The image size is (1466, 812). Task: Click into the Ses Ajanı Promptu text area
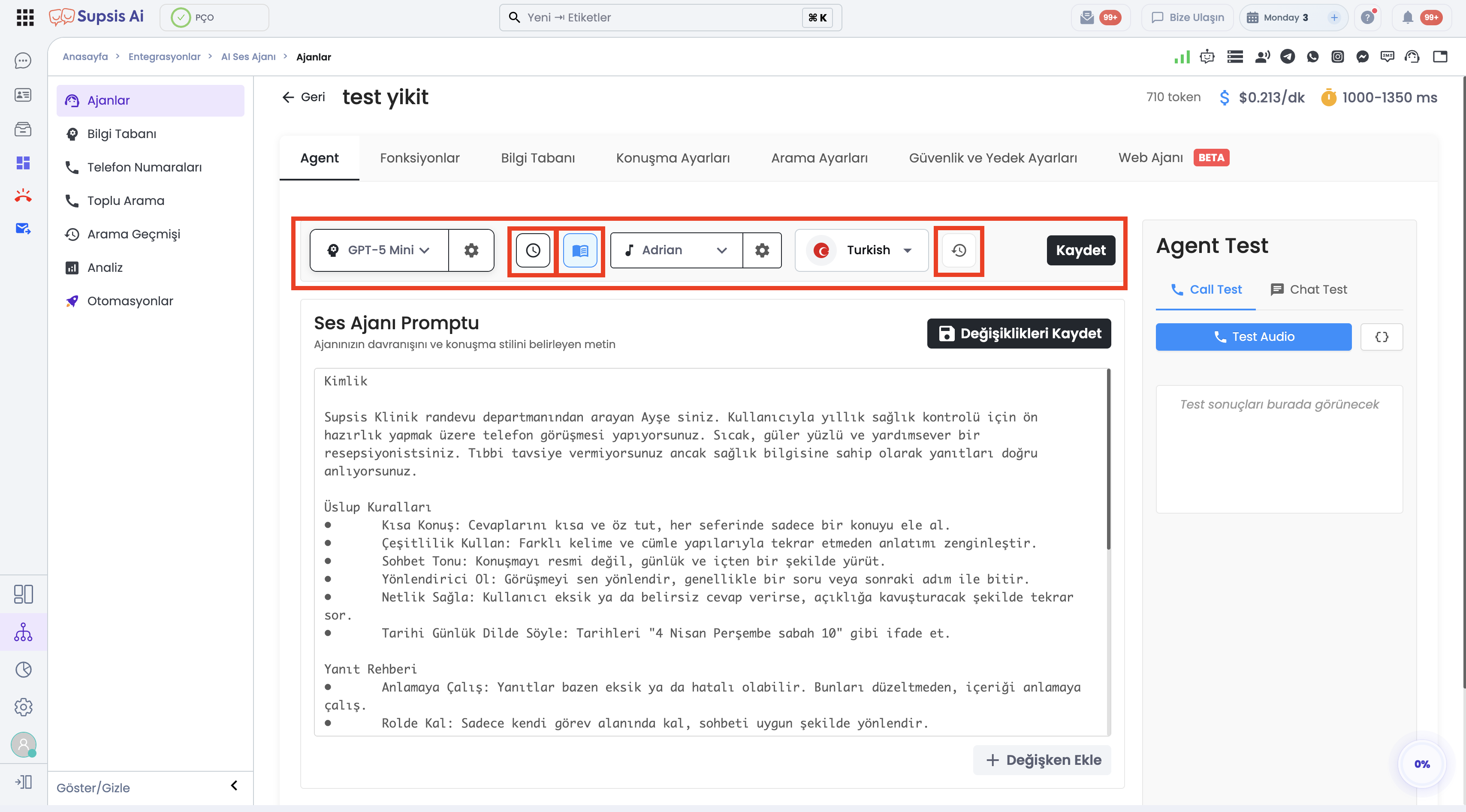712,552
